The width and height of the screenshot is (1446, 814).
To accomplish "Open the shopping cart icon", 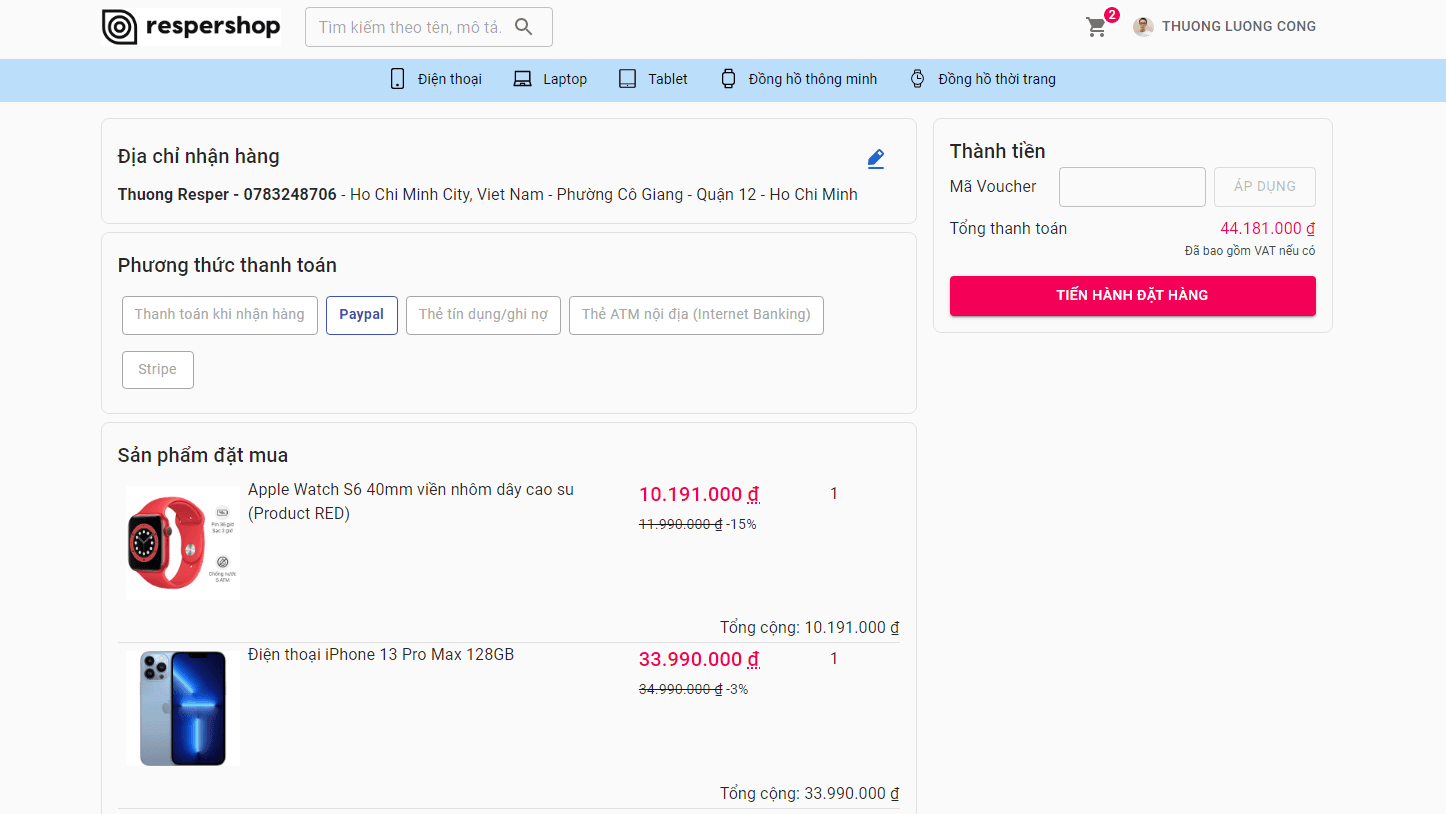I will 1097,28.
